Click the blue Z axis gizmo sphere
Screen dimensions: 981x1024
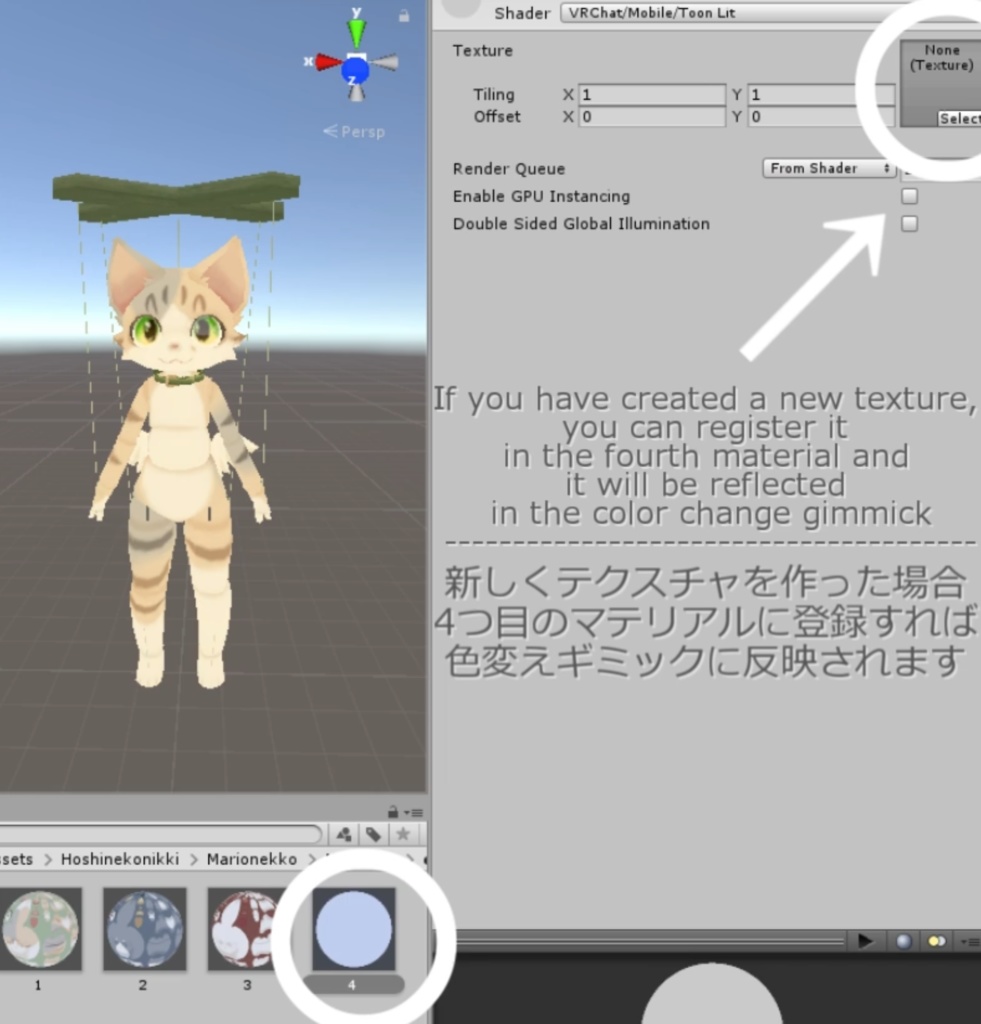click(355, 70)
